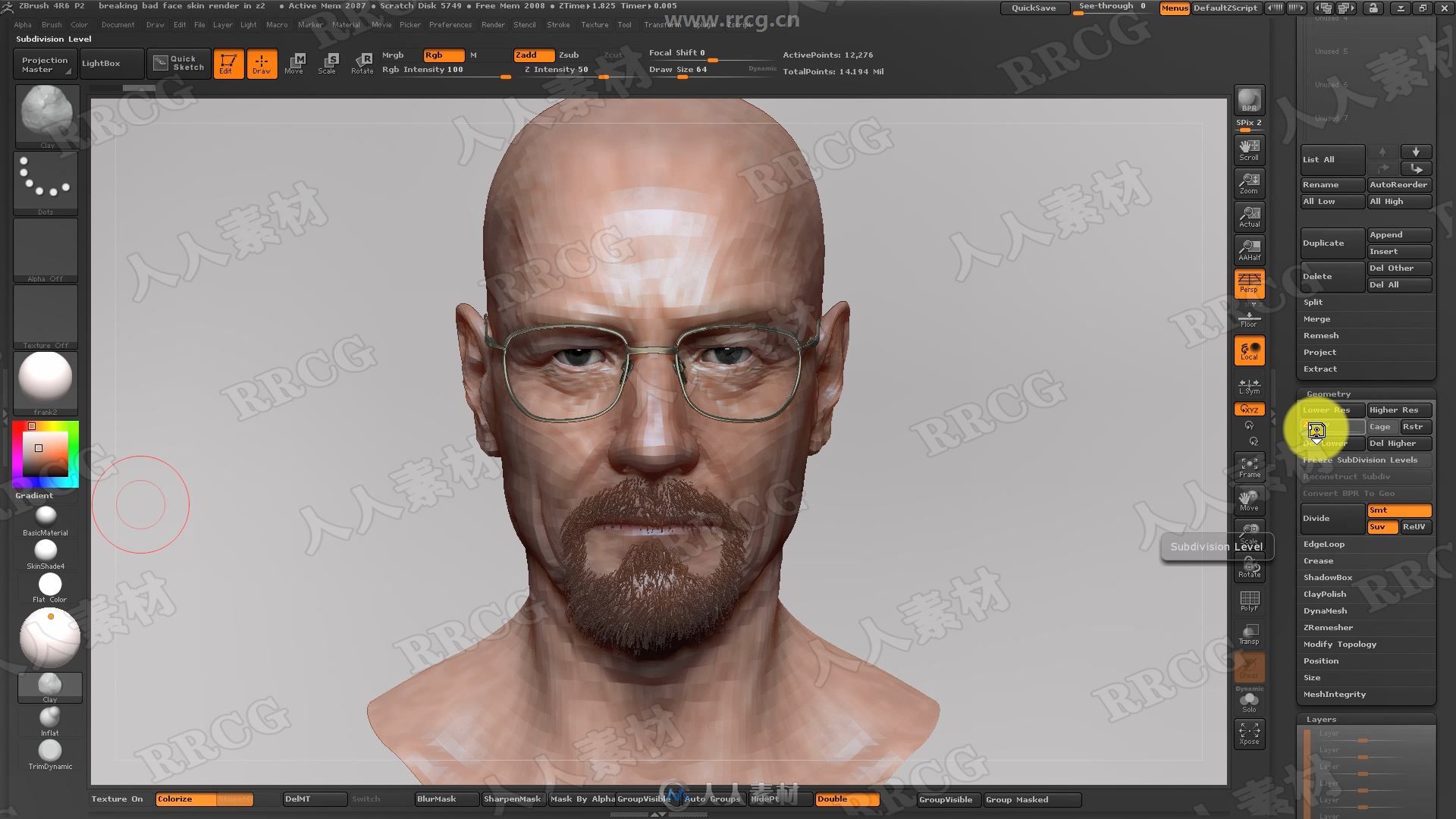Set canvas to Actual size

(x=1249, y=216)
